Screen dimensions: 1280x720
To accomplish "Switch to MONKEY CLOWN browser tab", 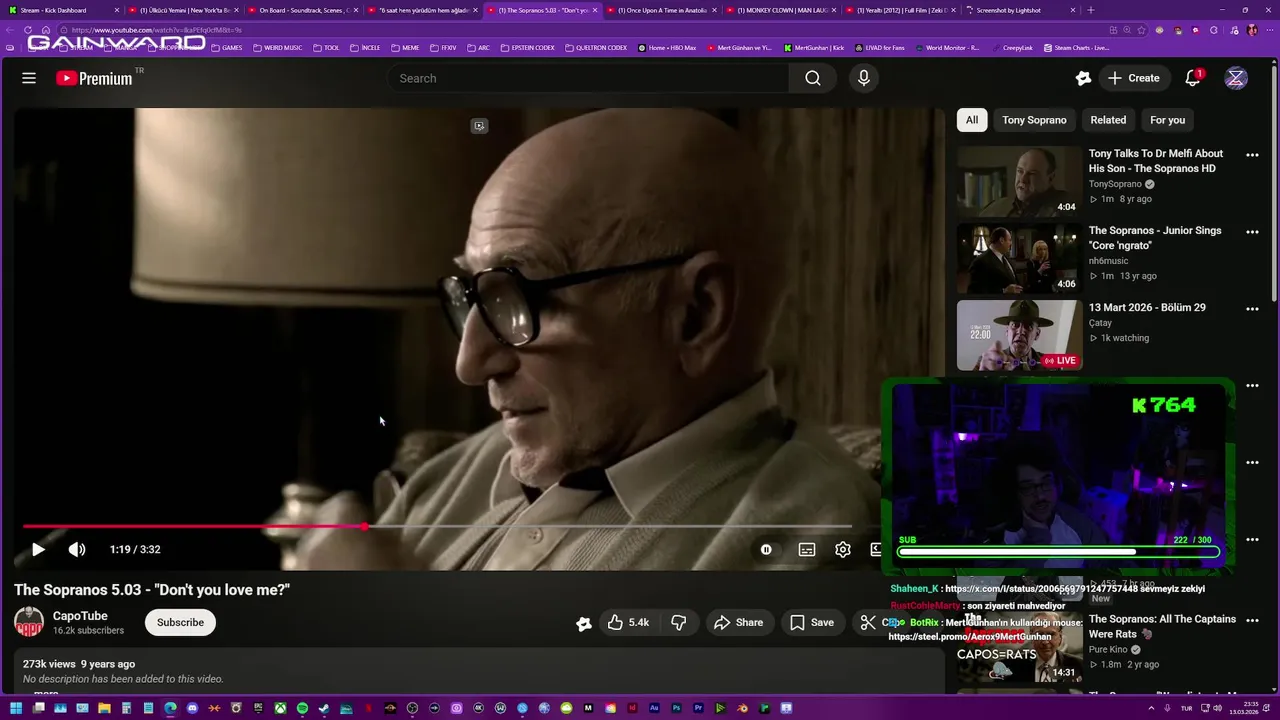I will [782, 10].
